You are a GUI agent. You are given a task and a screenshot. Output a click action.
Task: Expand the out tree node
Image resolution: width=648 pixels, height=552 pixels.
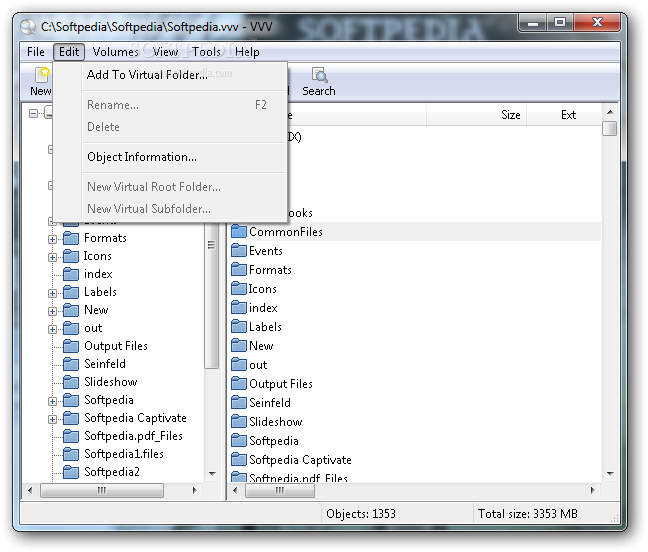[52, 329]
